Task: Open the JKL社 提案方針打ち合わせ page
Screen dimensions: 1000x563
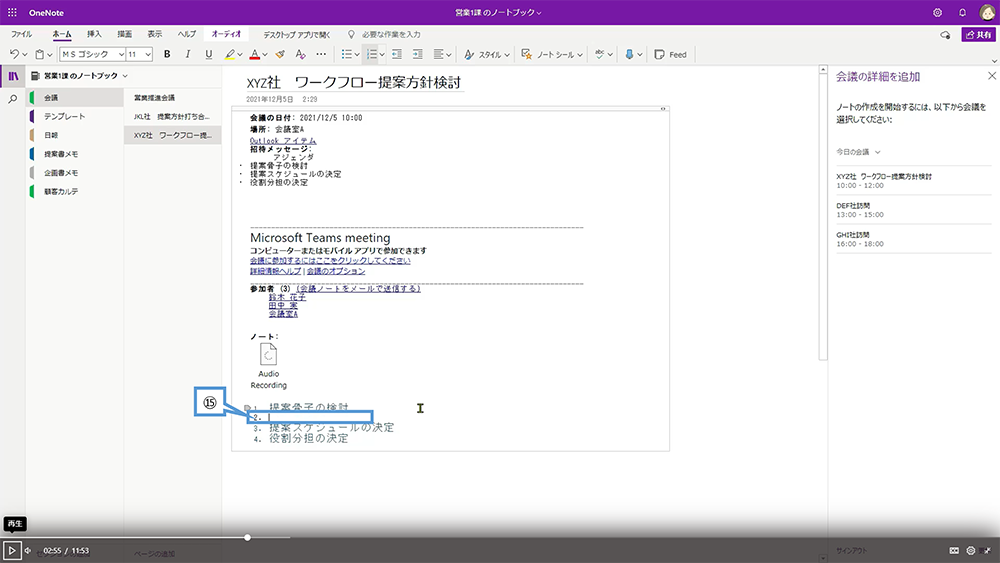Action: pyautogui.click(x=173, y=117)
